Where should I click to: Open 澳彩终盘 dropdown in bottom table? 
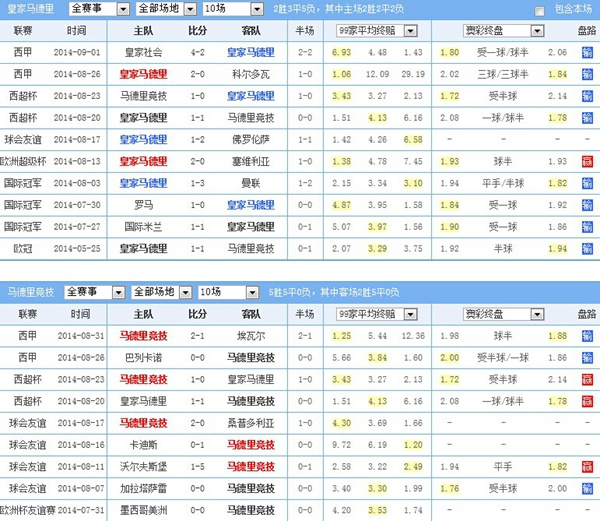[x=504, y=314]
